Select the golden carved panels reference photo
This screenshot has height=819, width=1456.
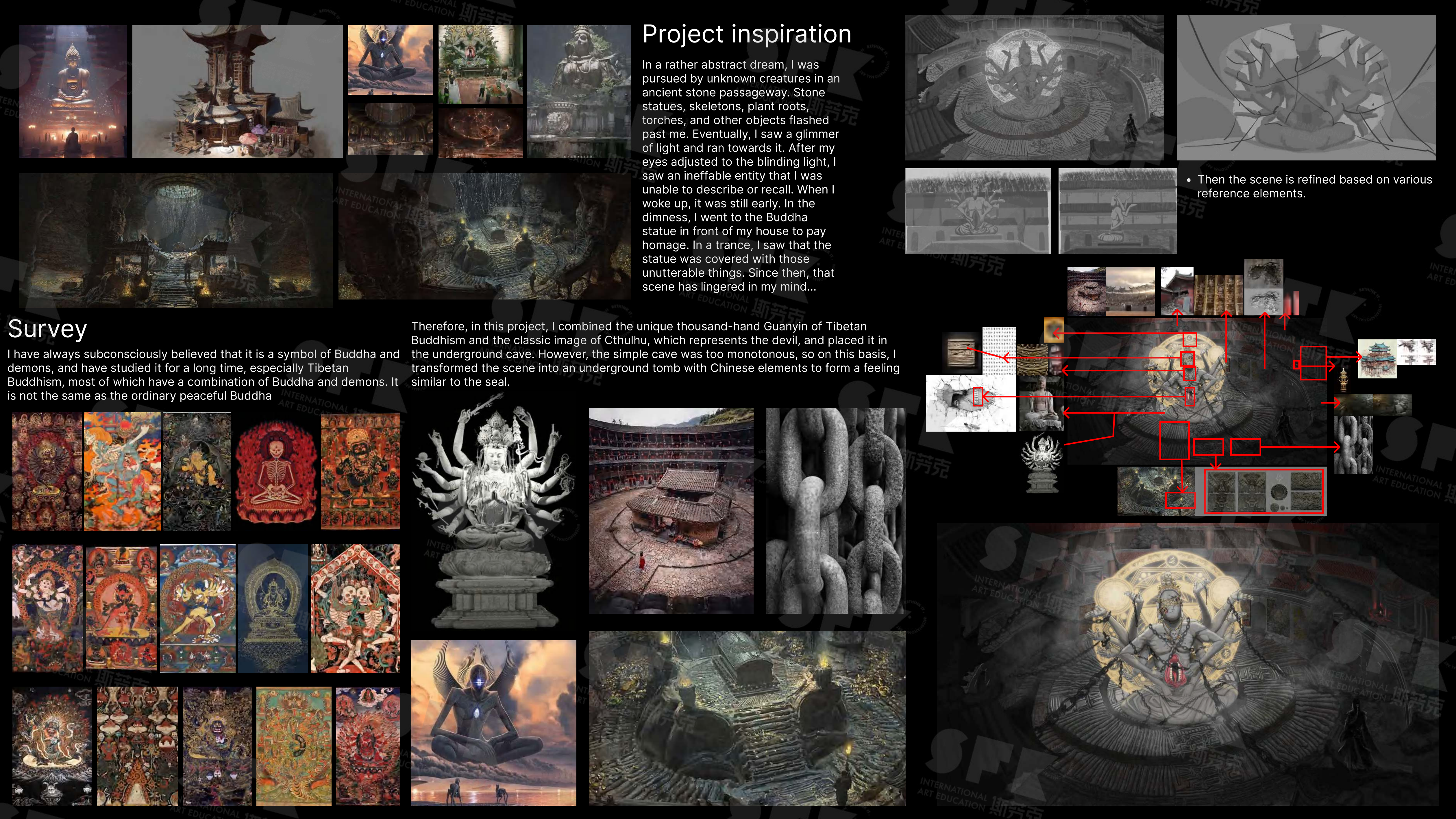point(1219,295)
